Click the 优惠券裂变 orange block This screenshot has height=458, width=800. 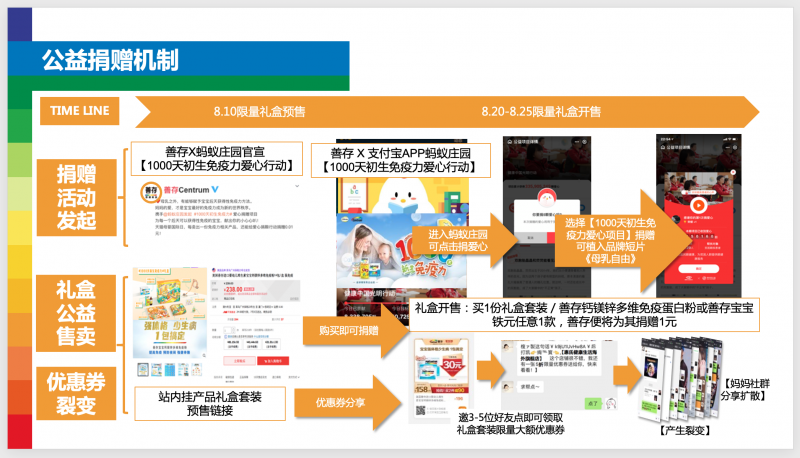76,393
